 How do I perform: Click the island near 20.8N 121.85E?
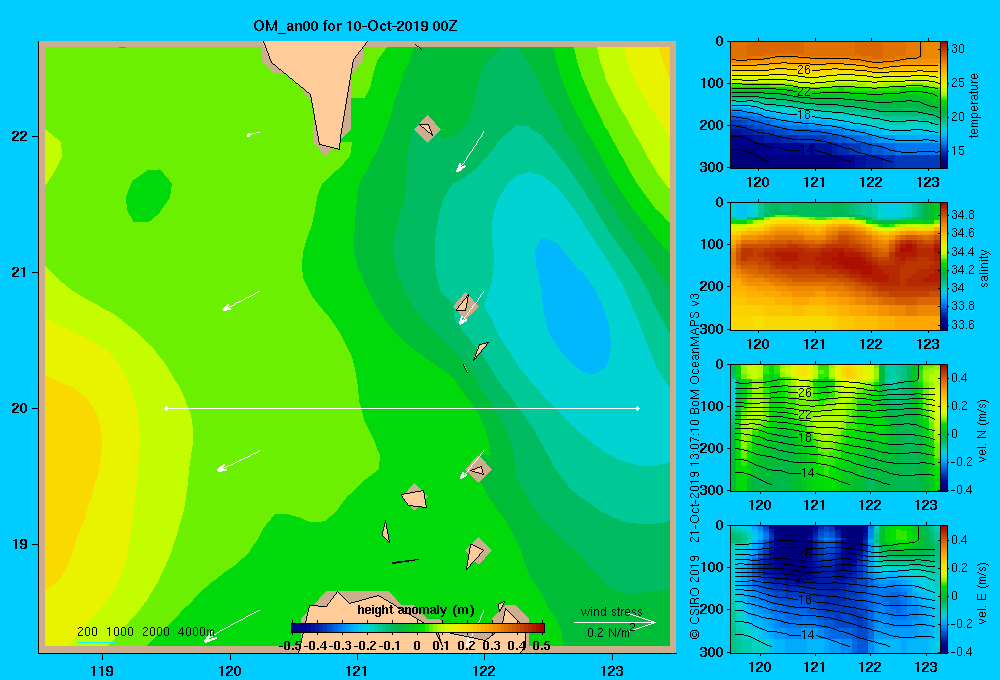[x=466, y=304]
